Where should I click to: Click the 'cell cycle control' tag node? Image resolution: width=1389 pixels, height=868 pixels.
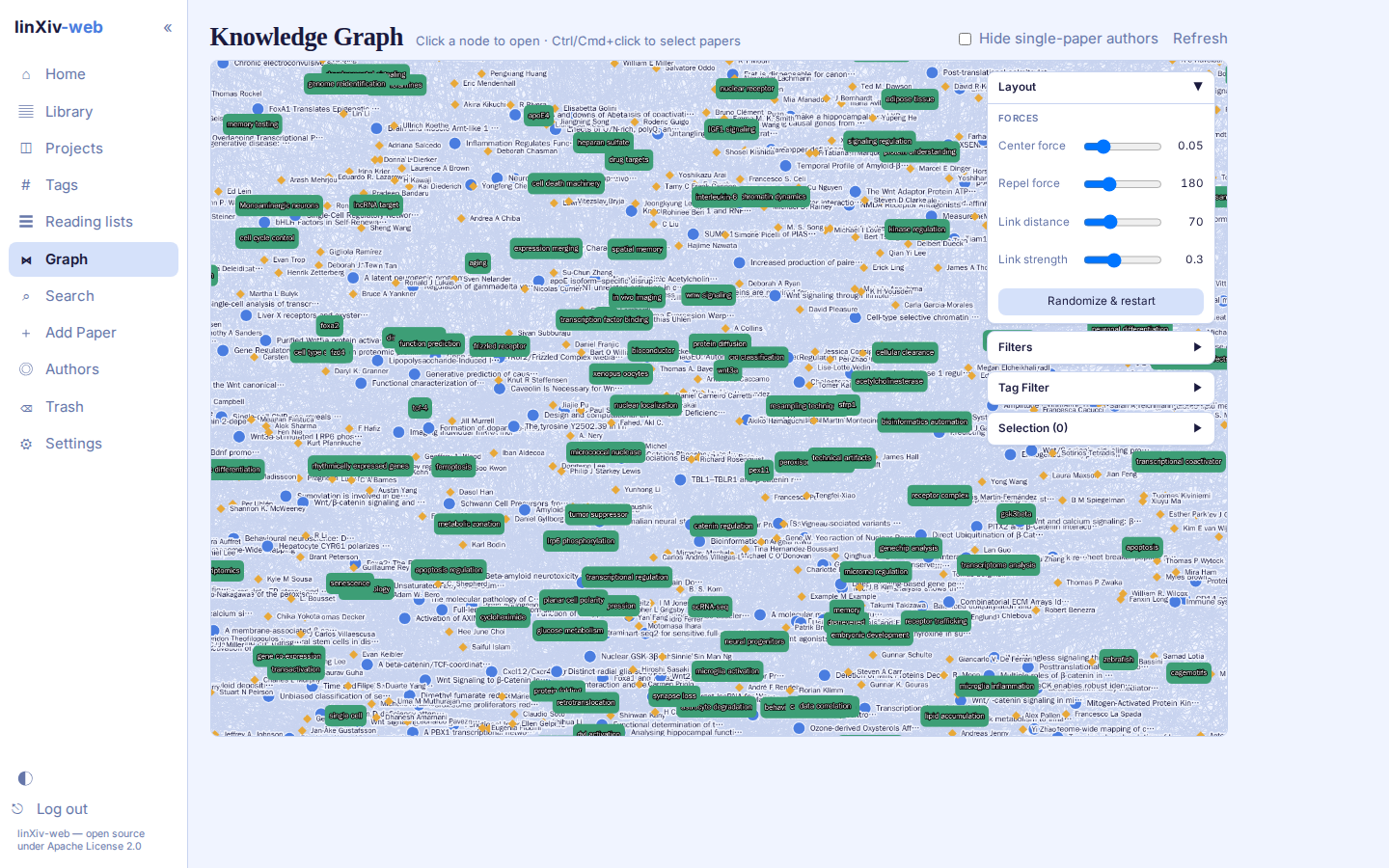click(x=268, y=237)
